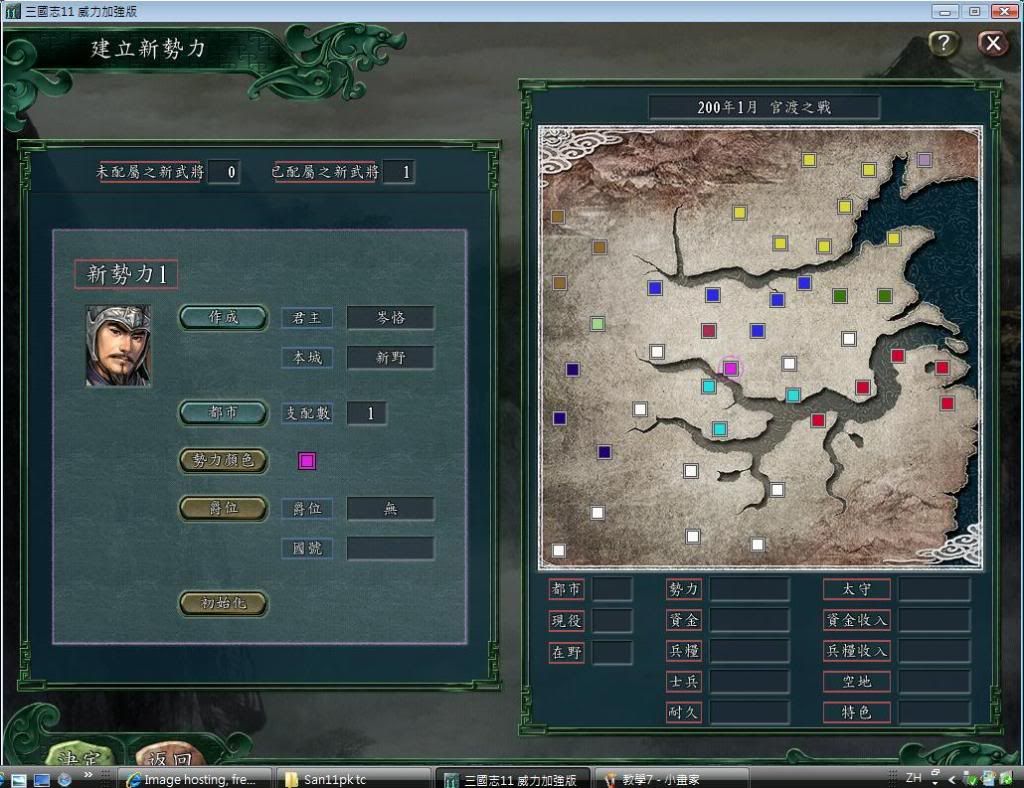Click the ruler name field 岑恪
The image size is (1024, 788).
(x=391, y=318)
